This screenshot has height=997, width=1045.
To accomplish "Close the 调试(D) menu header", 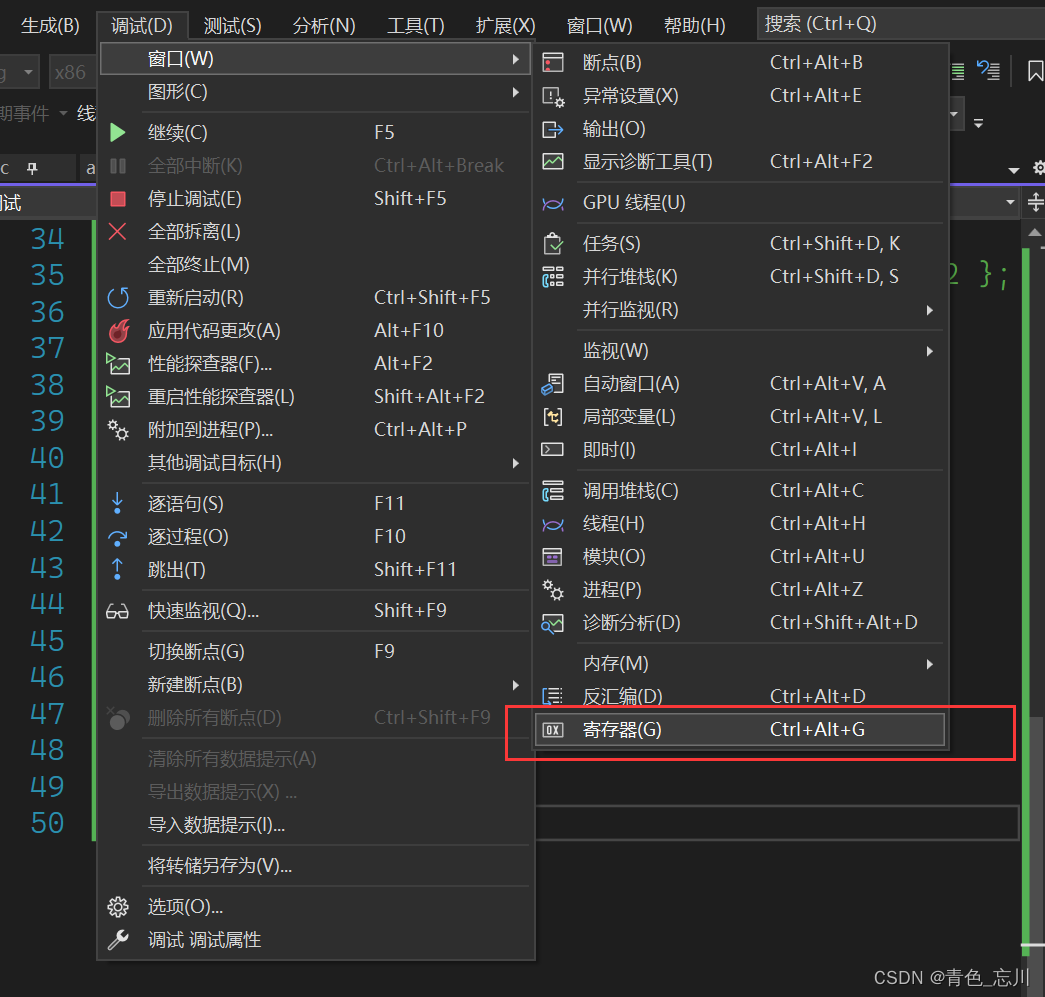I will [x=142, y=26].
